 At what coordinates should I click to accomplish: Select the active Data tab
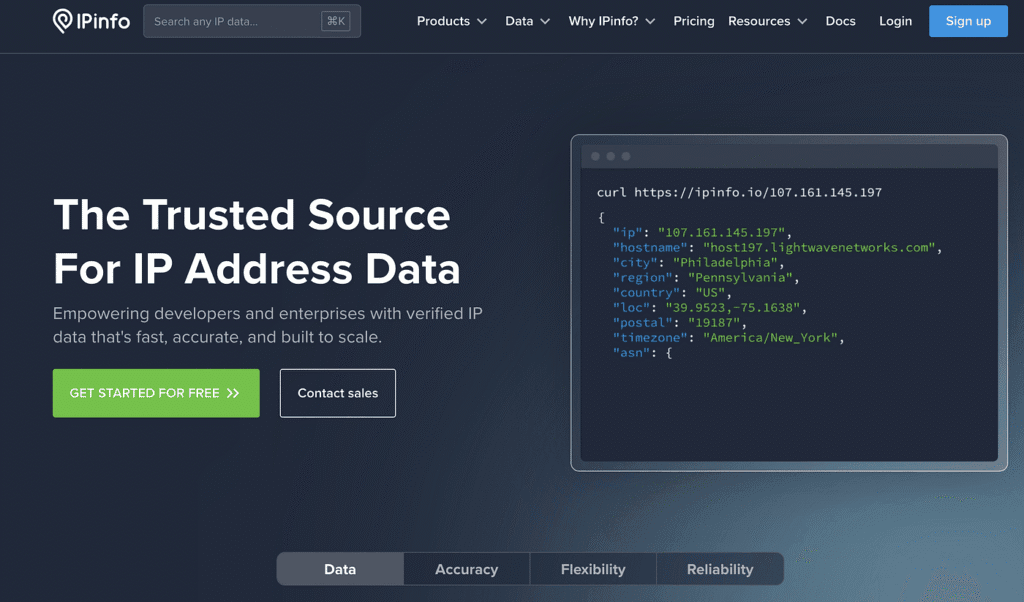click(x=340, y=569)
